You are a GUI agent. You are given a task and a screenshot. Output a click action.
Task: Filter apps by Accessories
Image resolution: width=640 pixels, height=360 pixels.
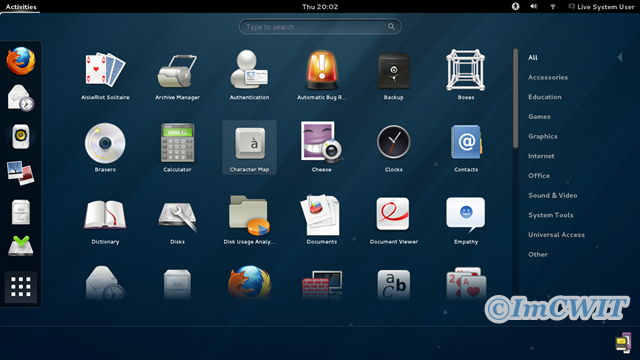(548, 77)
